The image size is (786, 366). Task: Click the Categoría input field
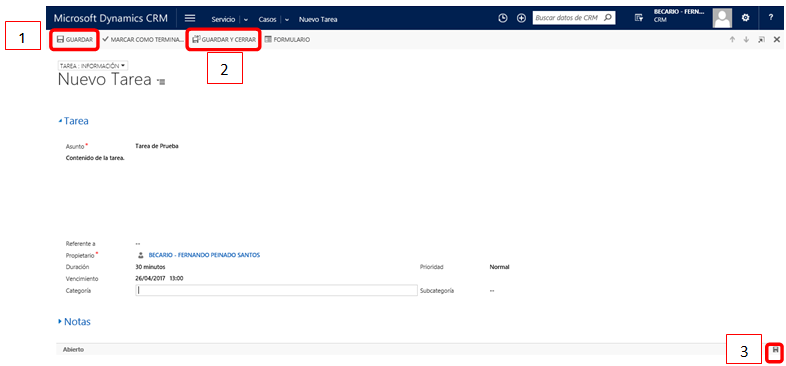coord(276,290)
